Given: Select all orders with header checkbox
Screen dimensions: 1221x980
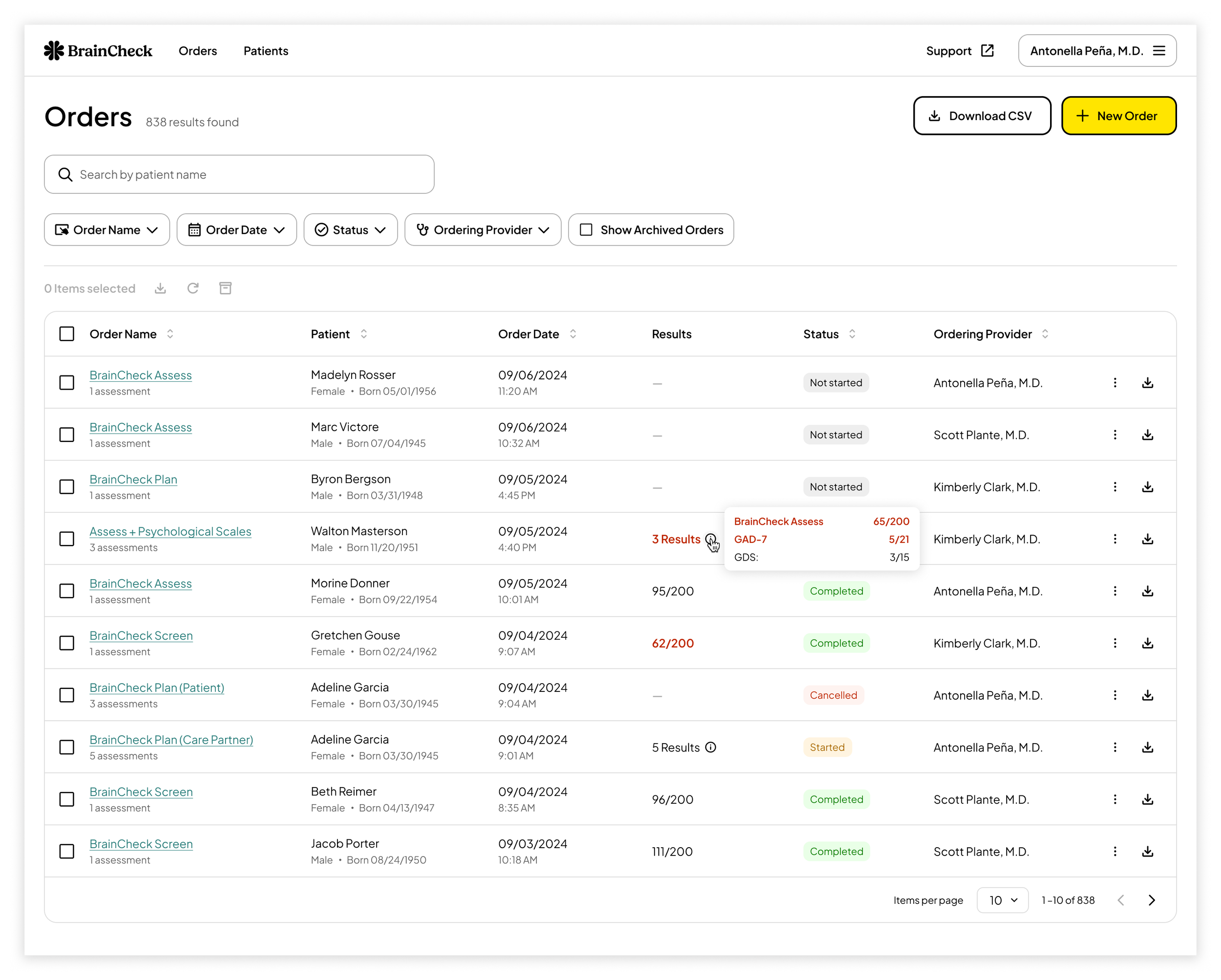Looking at the screenshot, I should point(67,334).
